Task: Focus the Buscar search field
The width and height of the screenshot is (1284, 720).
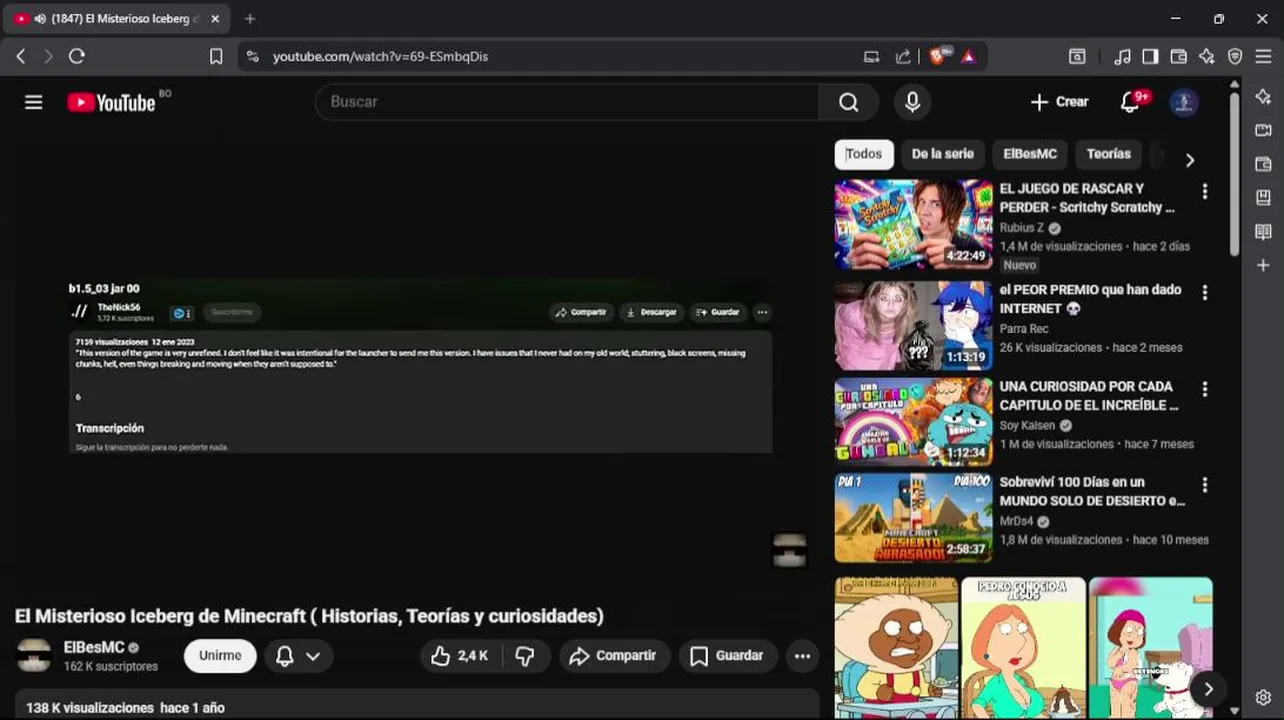Action: click(x=567, y=102)
